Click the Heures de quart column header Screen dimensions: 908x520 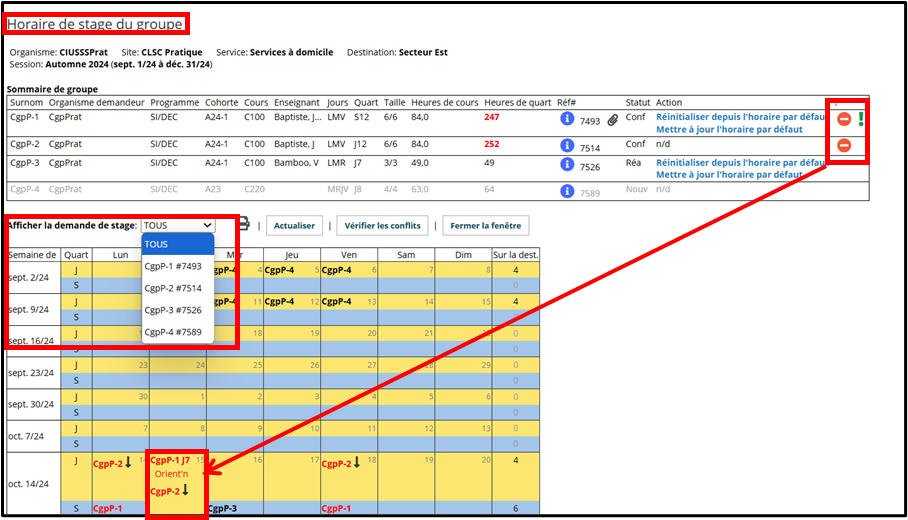coord(518,102)
